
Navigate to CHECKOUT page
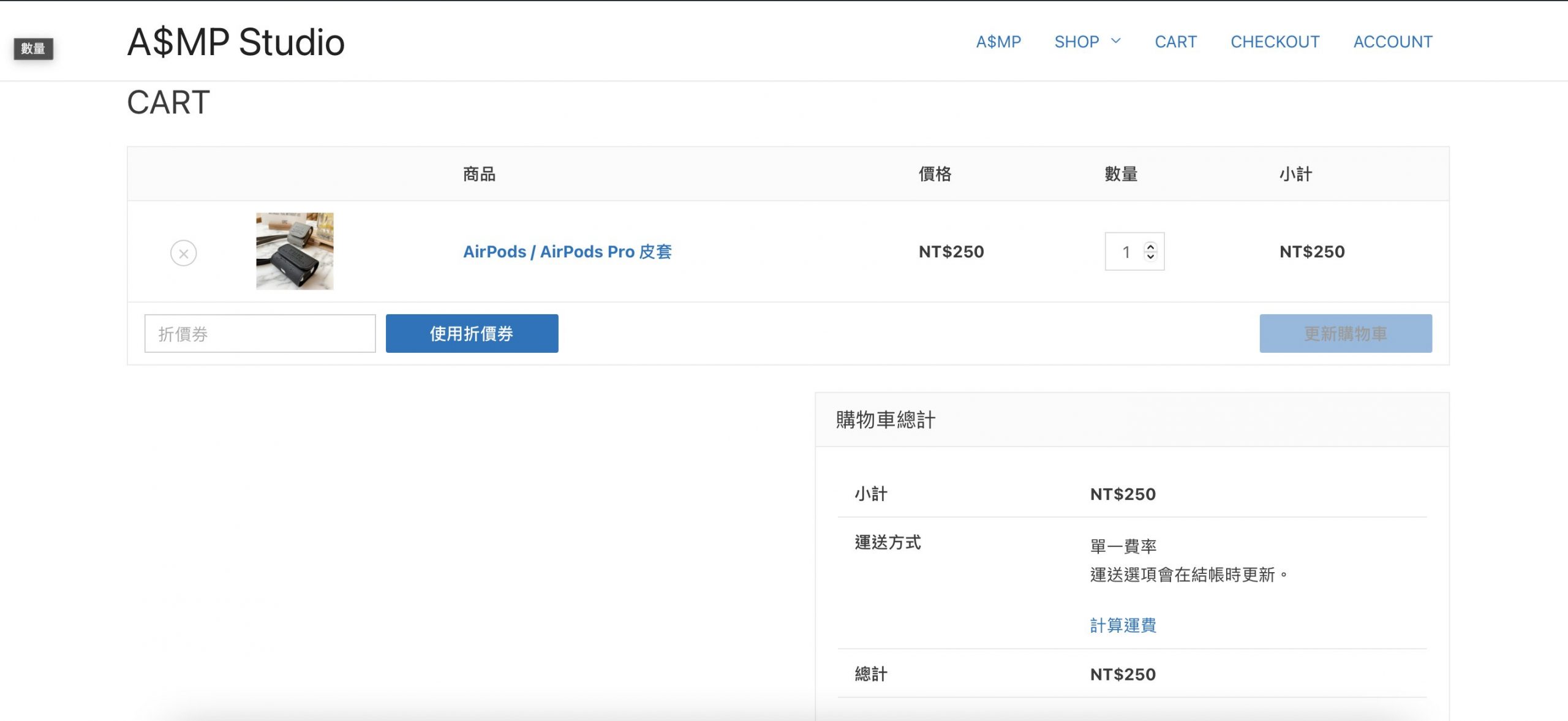(1275, 42)
